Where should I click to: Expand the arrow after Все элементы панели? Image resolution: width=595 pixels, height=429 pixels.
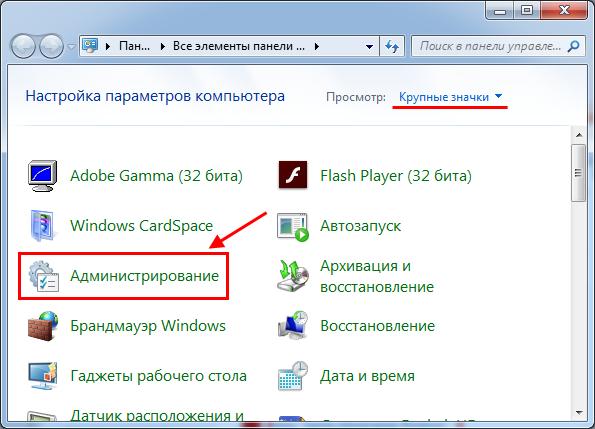tap(316, 47)
